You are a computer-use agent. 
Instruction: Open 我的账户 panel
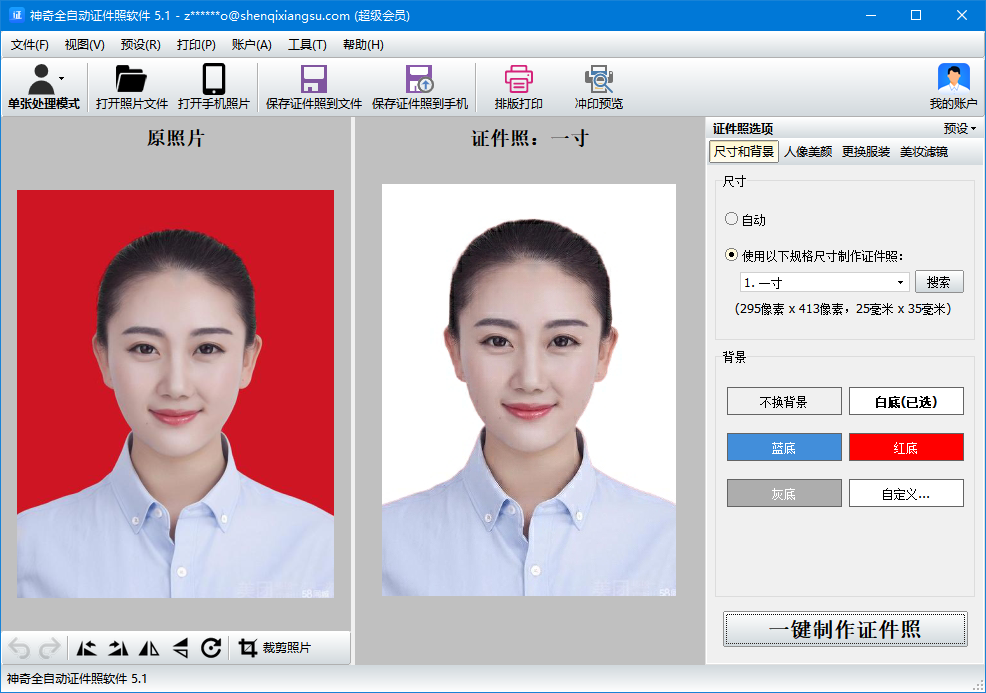click(952, 85)
